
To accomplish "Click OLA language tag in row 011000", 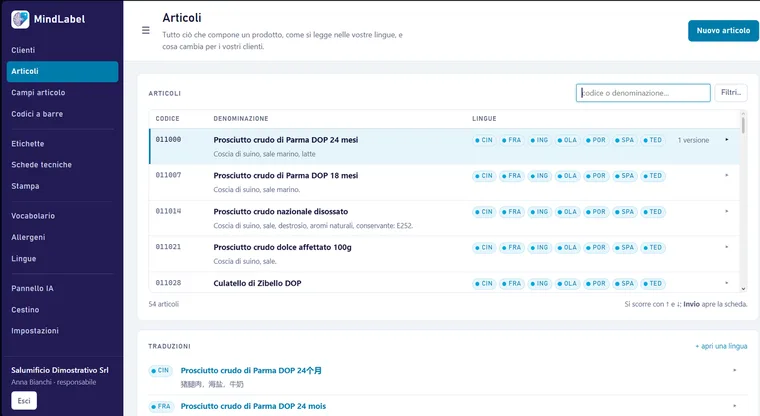I will point(567,140).
